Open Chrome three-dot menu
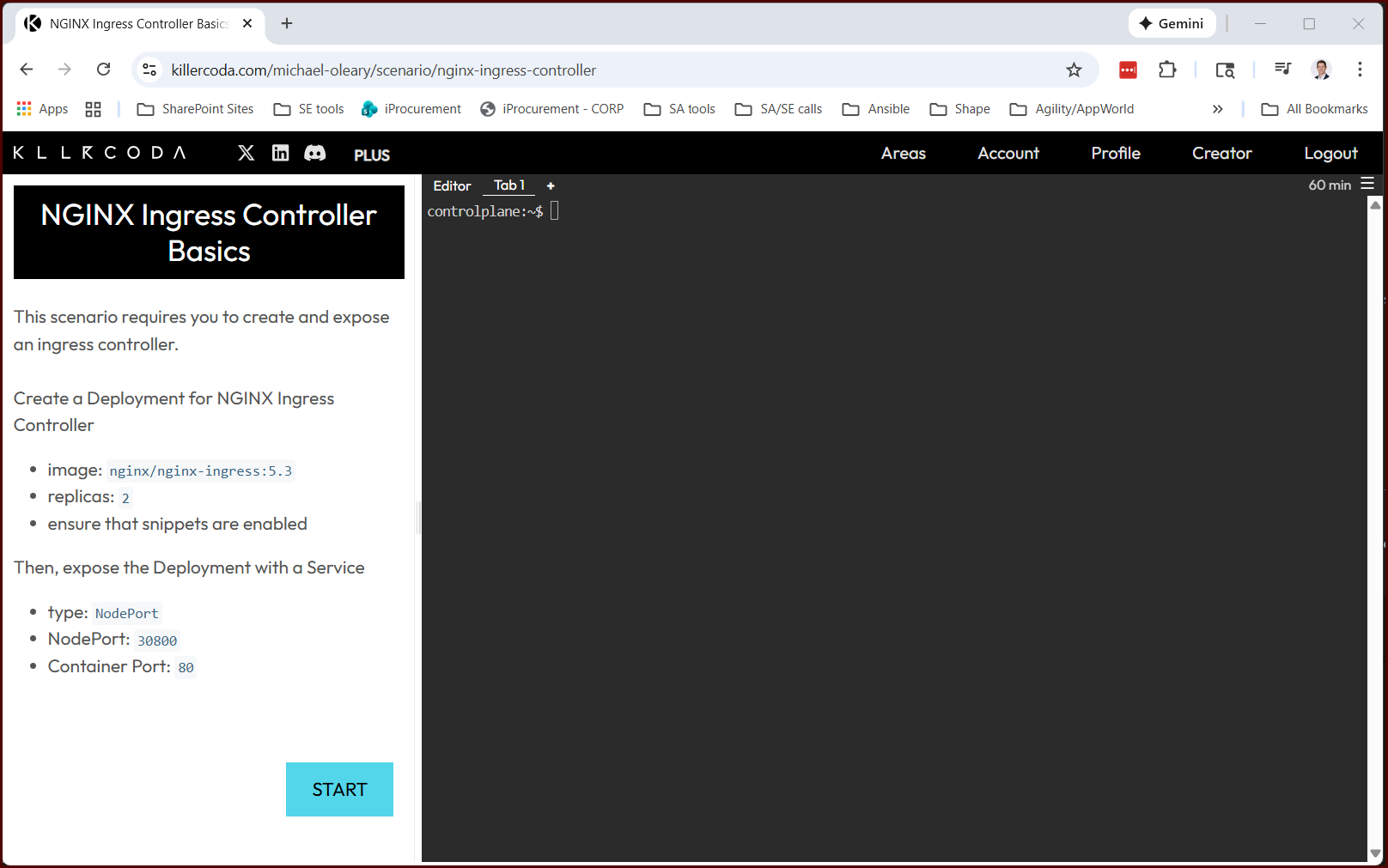Screen dimensions: 1388x868 coord(1360,70)
